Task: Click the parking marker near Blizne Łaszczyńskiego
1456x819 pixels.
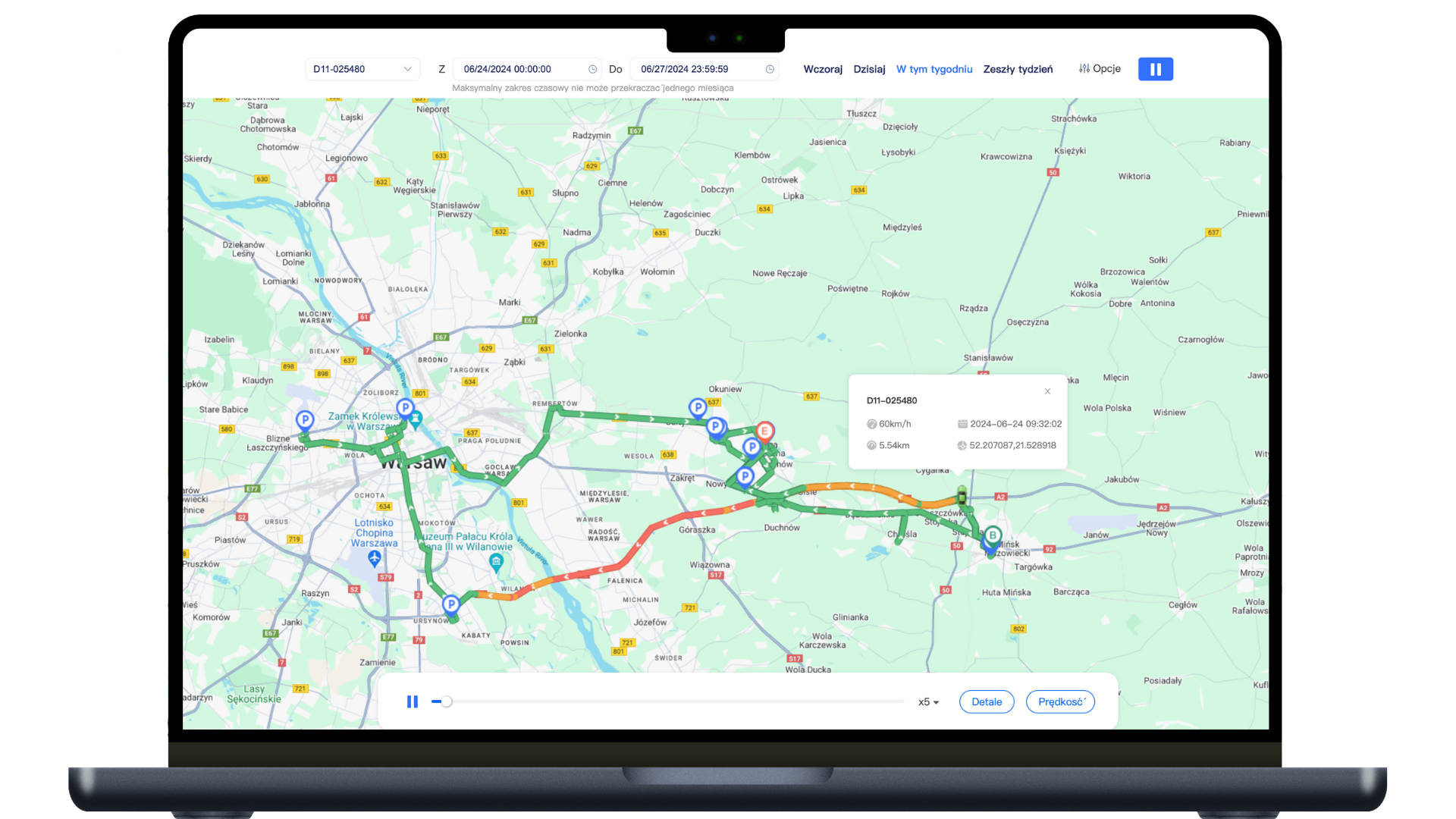Action: [x=305, y=420]
